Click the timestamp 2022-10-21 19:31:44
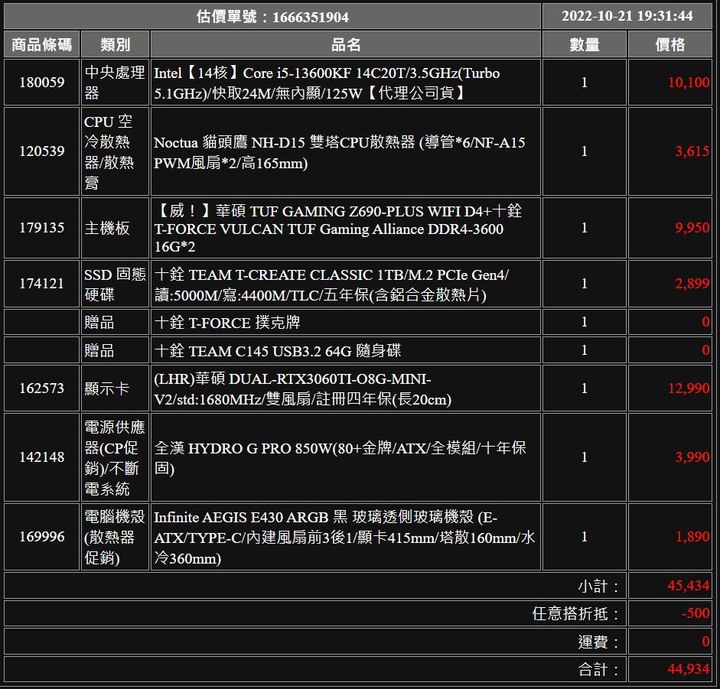Image resolution: width=720 pixels, height=689 pixels. point(627,16)
